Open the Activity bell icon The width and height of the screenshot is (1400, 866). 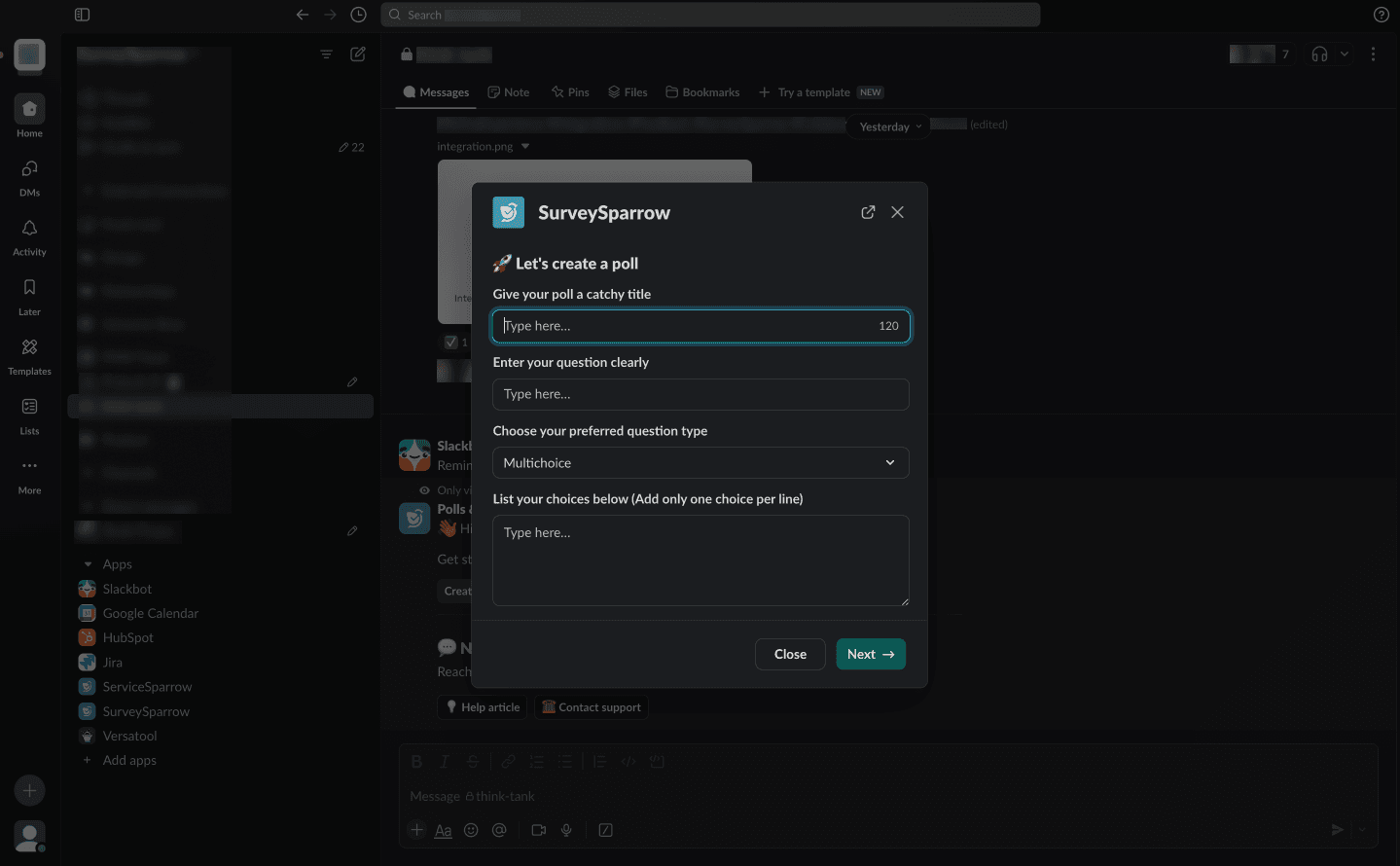pos(29,235)
